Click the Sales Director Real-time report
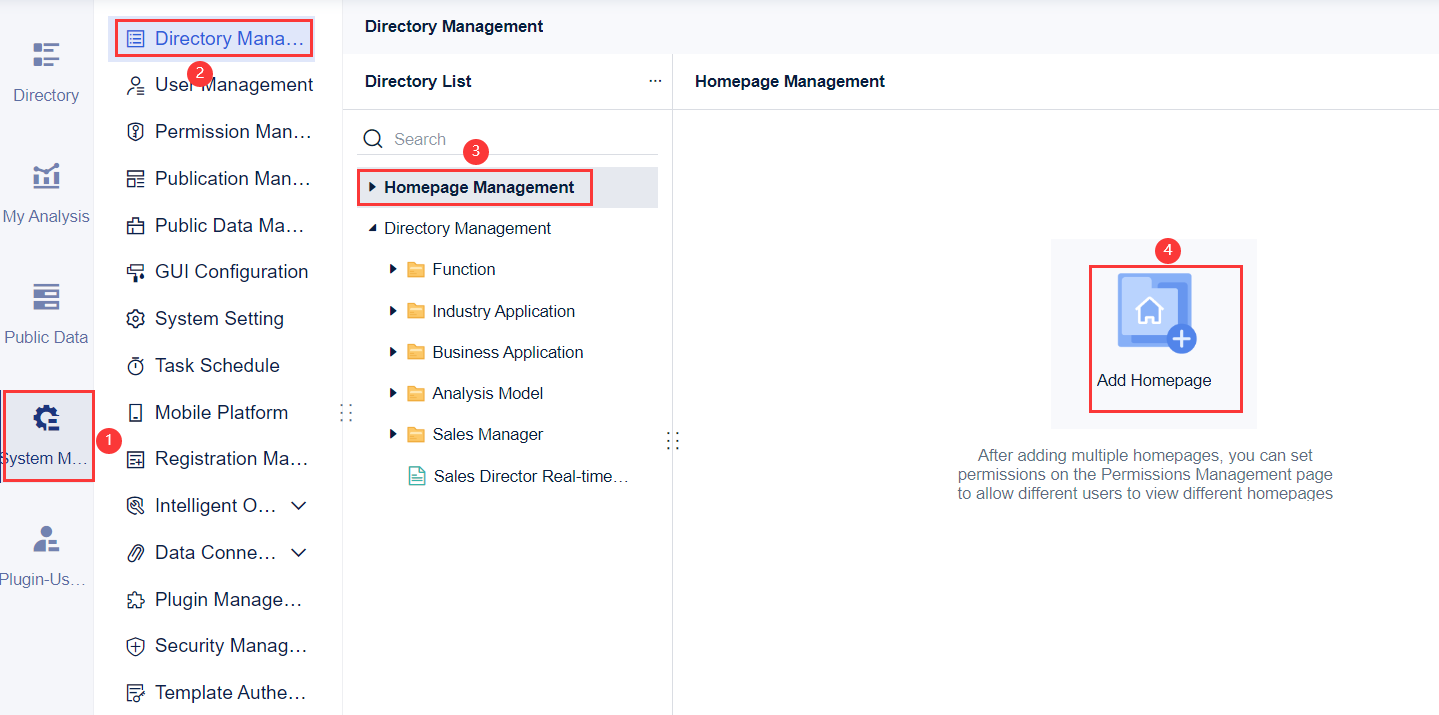Viewport: 1439px width, 715px height. pos(530,476)
